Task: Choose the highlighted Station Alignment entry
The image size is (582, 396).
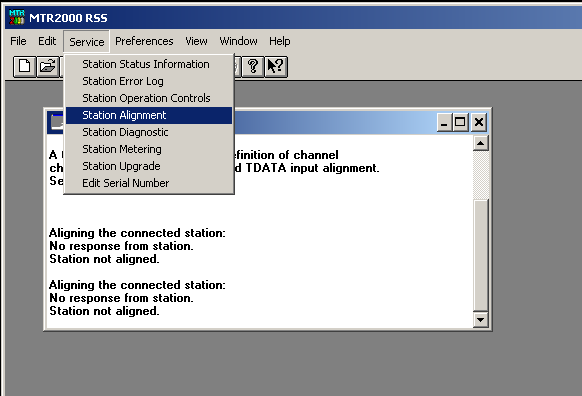Action: point(149,115)
